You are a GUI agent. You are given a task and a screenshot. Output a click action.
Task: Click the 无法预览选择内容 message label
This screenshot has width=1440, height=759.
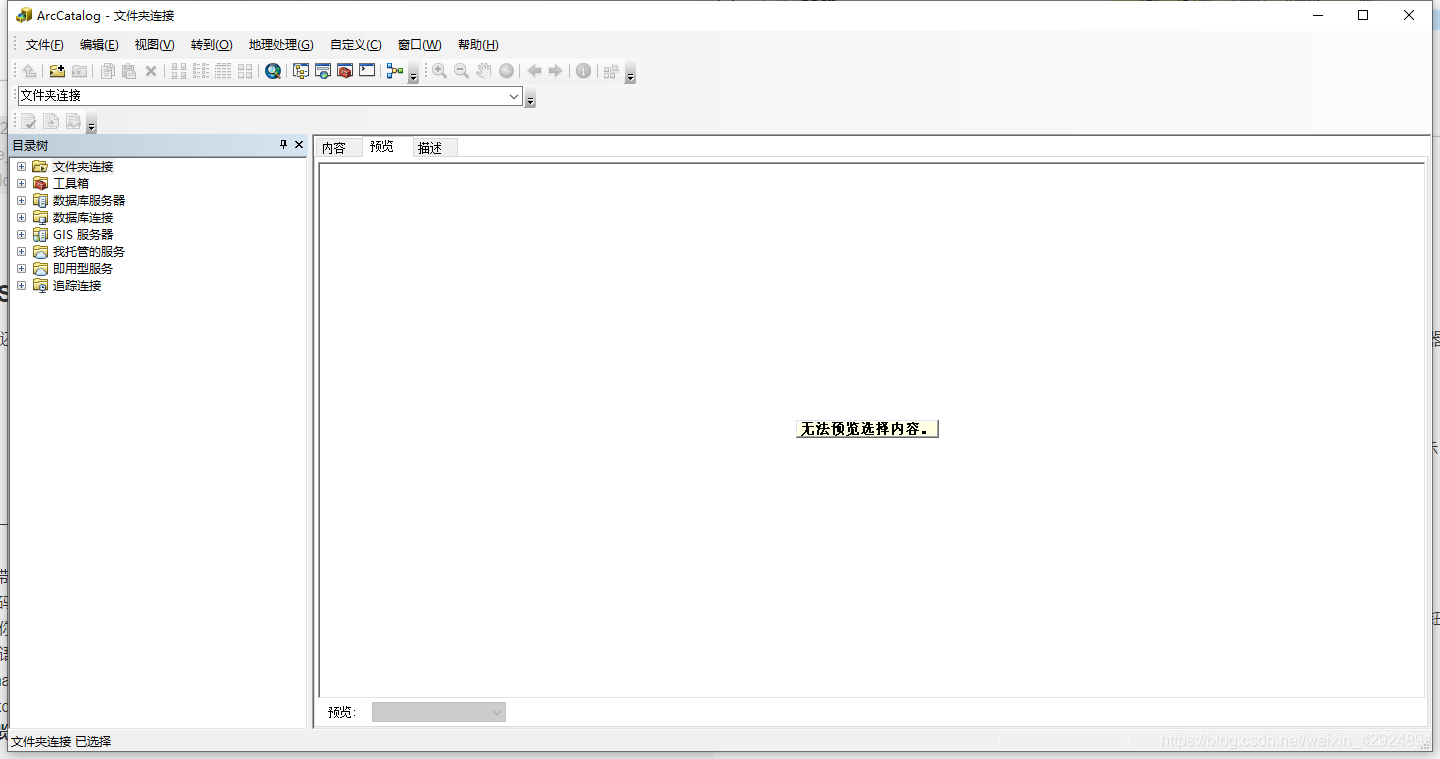(867, 428)
